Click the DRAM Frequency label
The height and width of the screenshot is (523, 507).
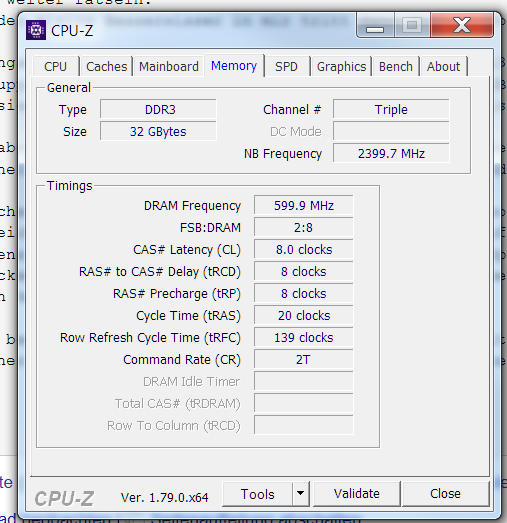pos(192,206)
